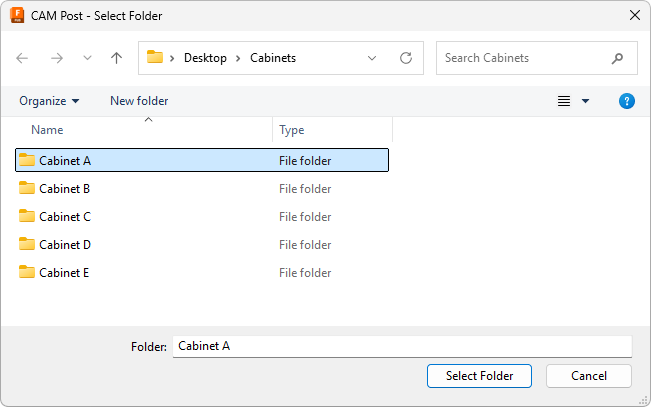Open the Organize menu

point(49,101)
